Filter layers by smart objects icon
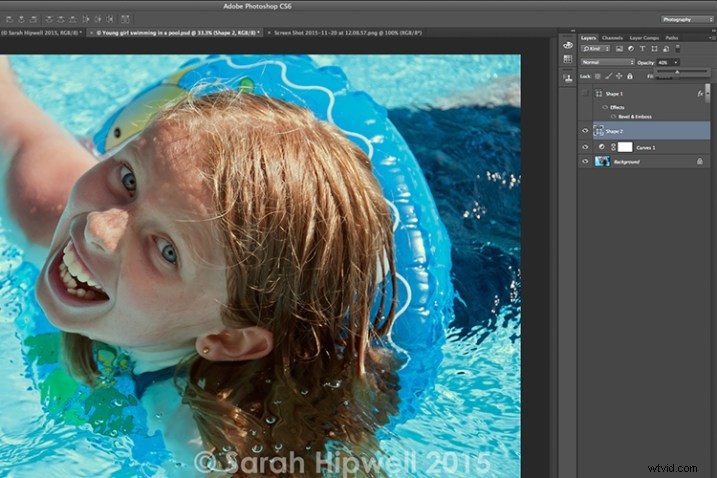 pyautogui.click(x=666, y=48)
